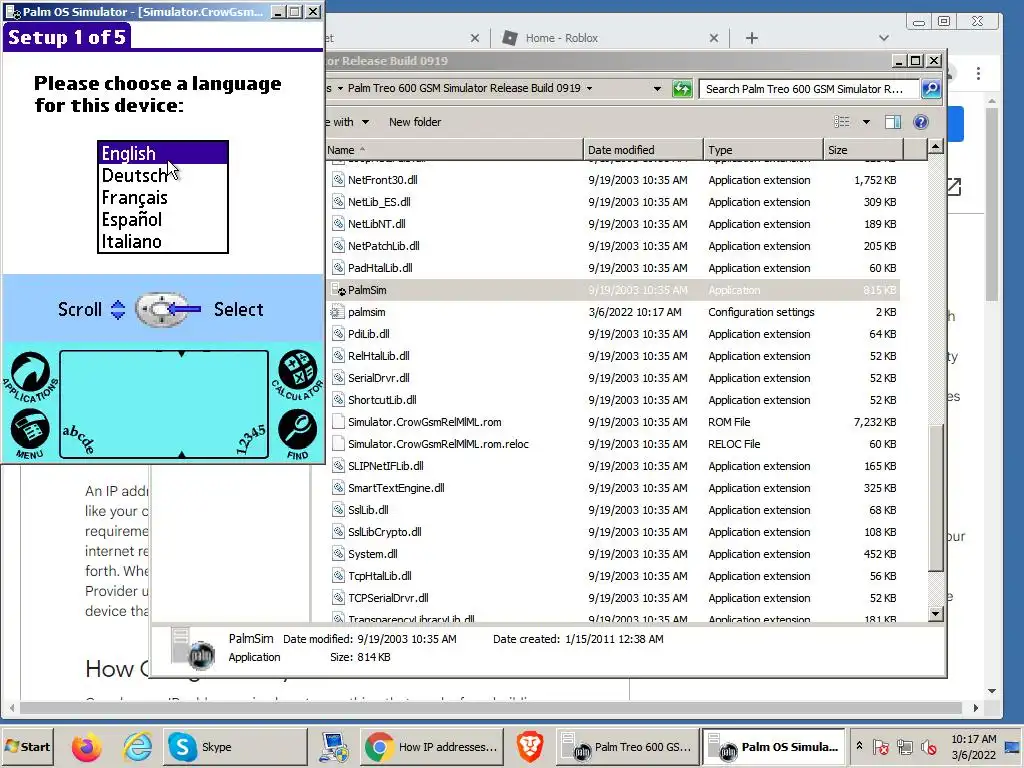The height and width of the screenshot is (768, 1024).
Task: Choose Español as device language
Action: pyautogui.click(x=163, y=219)
